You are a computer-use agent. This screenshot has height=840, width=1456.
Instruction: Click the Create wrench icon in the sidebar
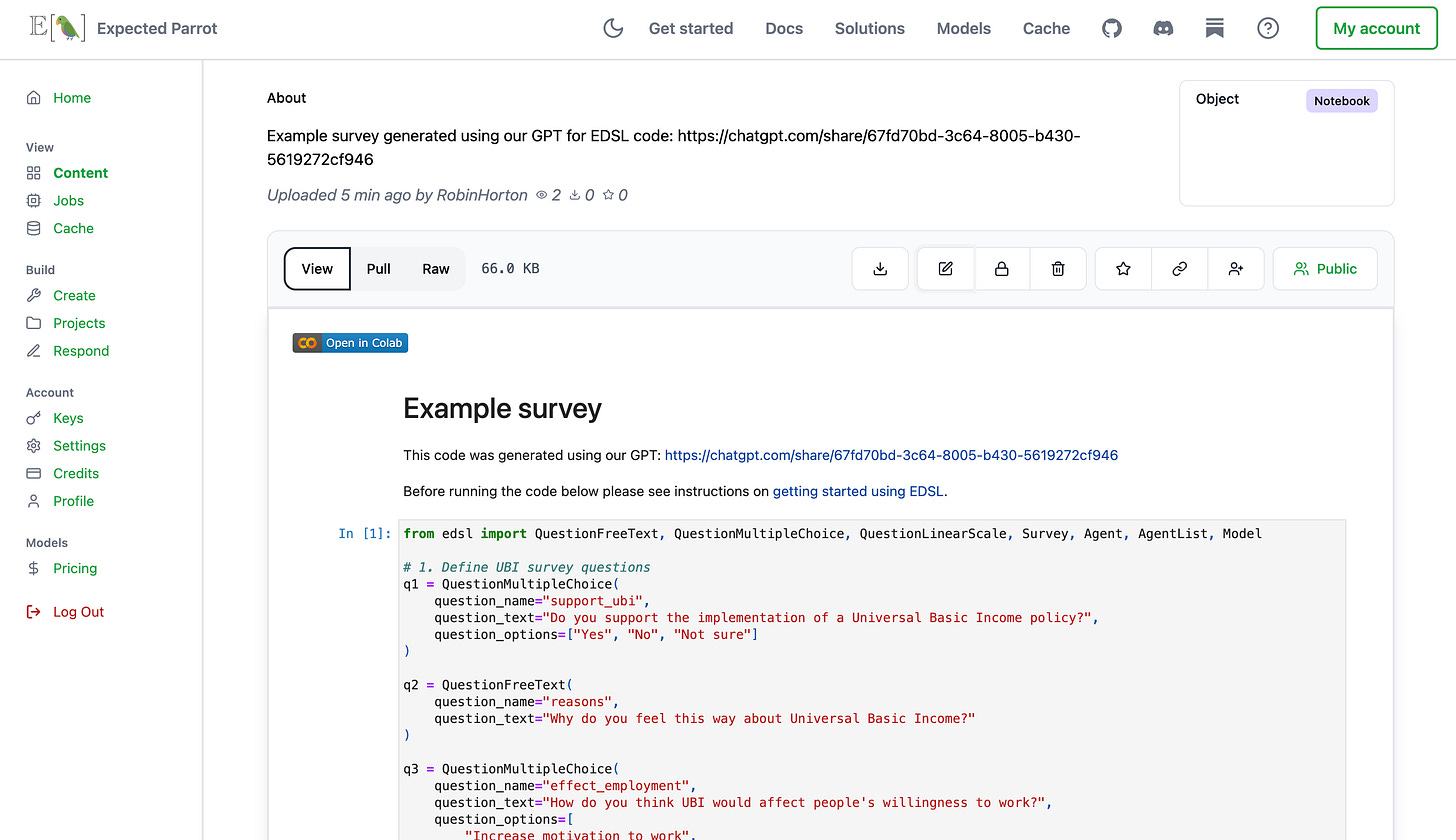click(x=34, y=296)
